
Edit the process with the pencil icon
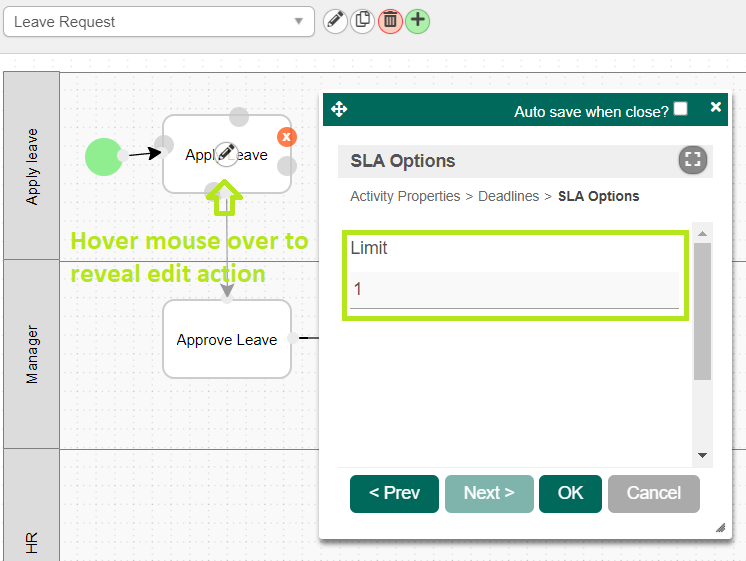335,21
